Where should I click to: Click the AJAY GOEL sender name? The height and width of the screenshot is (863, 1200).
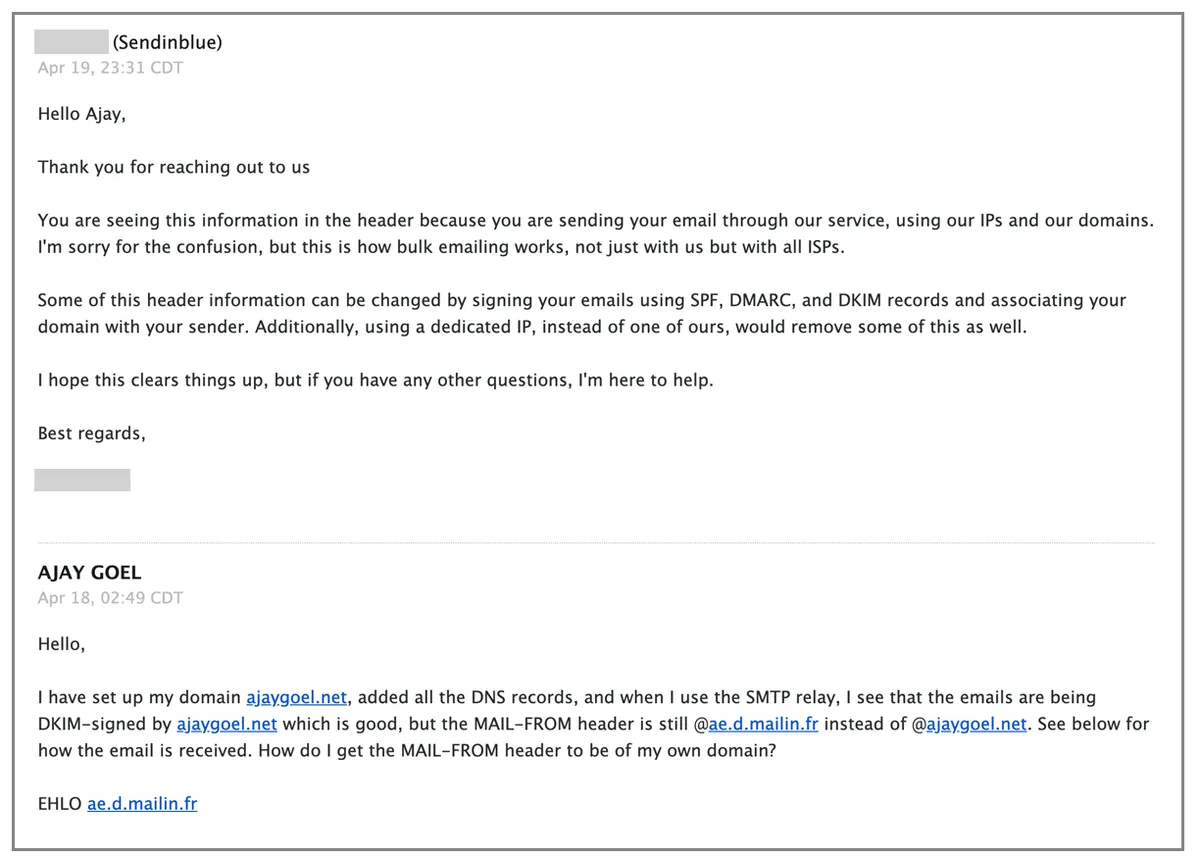tap(90, 573)
